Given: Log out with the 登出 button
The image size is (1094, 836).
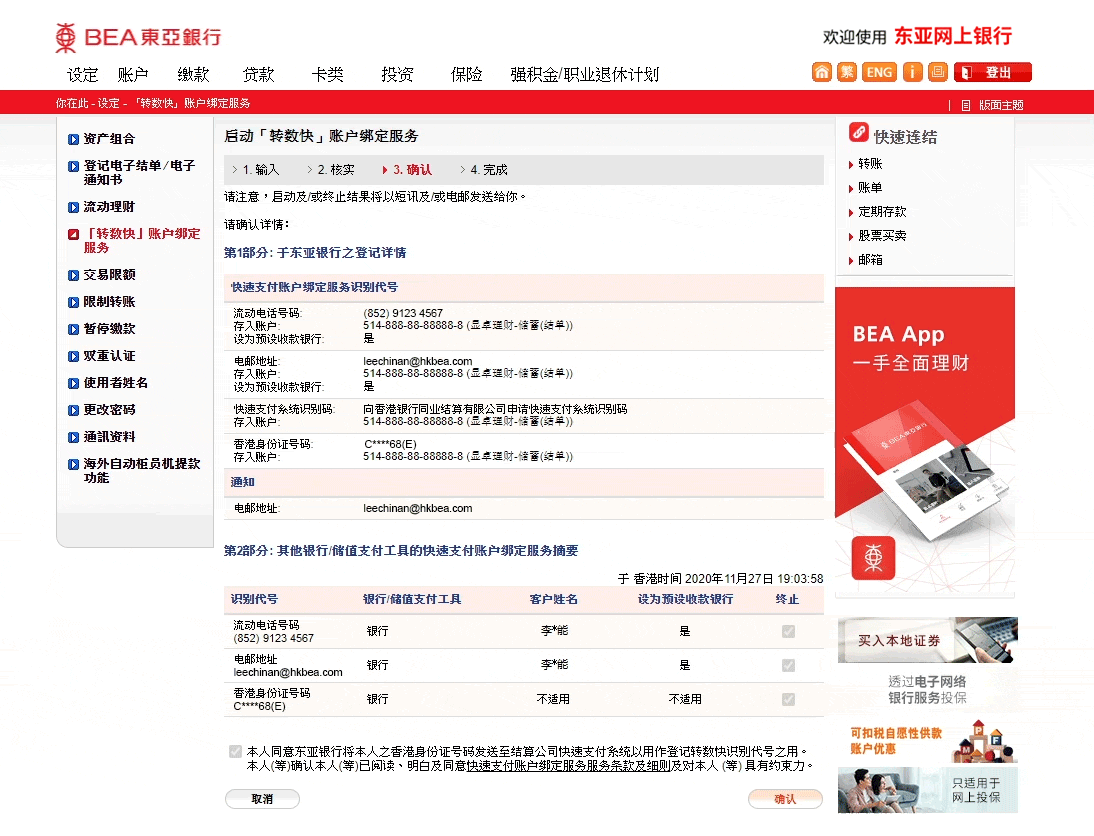Looking at the screenshot, I should (993, 72).
